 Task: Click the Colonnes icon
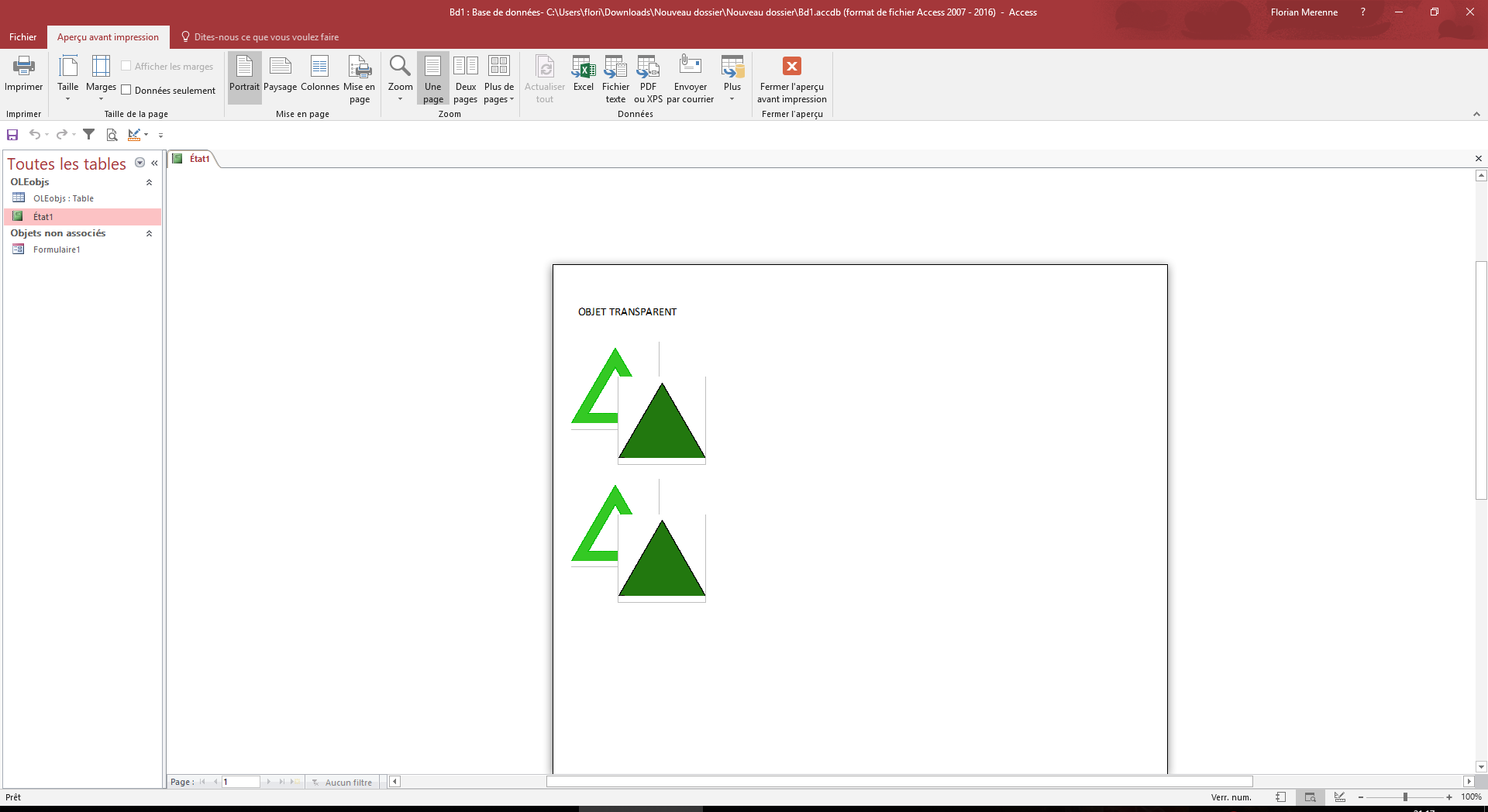tap(320, 74)
